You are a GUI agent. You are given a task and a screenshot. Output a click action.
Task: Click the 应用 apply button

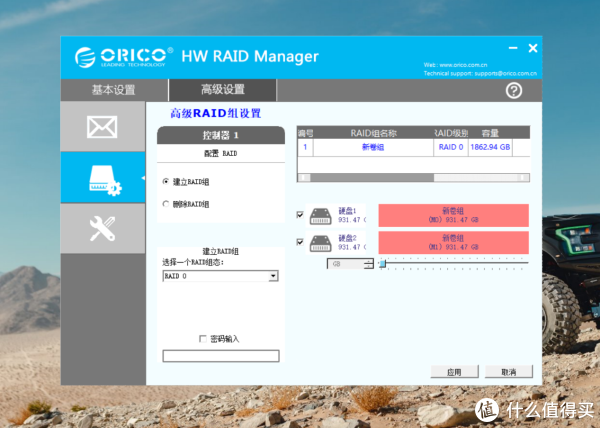pyautogui.click(x=454, y=371)
